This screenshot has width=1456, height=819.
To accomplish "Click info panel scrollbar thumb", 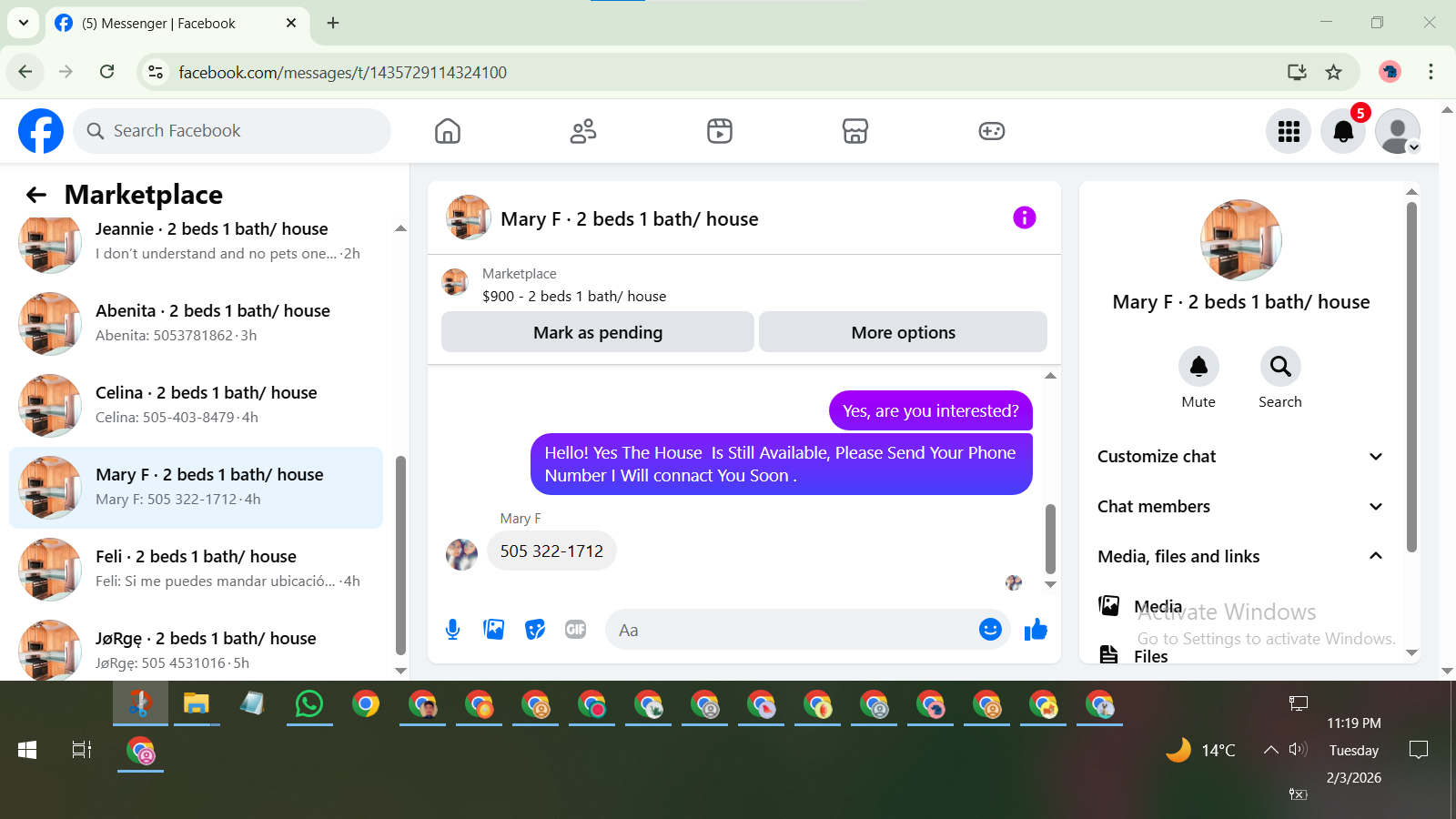I will 1411,377.
